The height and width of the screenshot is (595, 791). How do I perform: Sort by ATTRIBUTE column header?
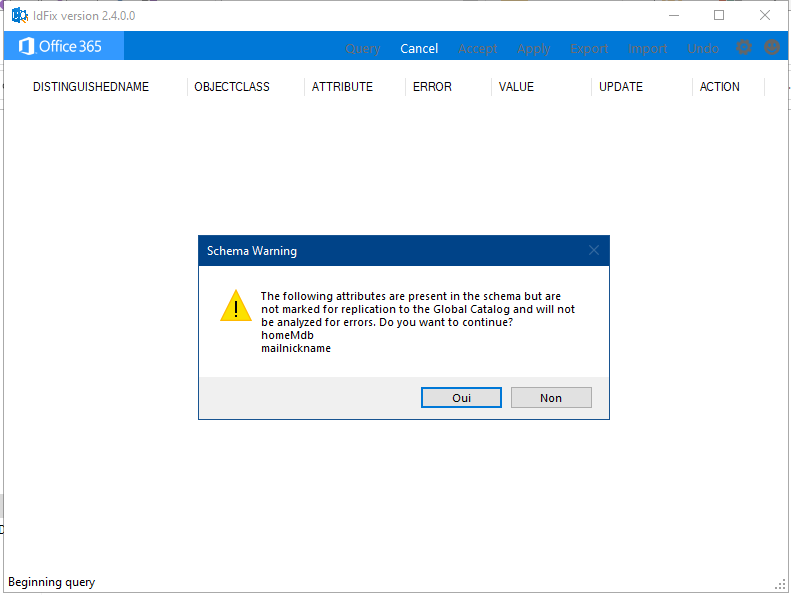tap(342, 87)
